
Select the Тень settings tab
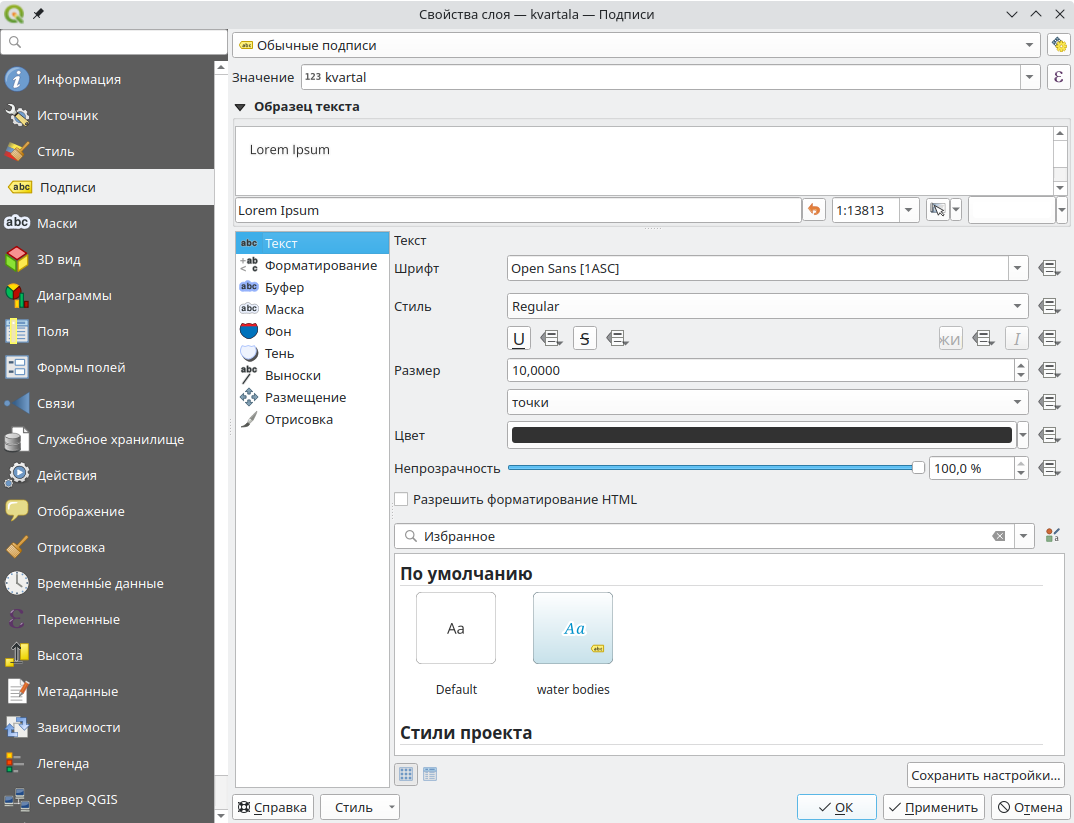(312, 353)
